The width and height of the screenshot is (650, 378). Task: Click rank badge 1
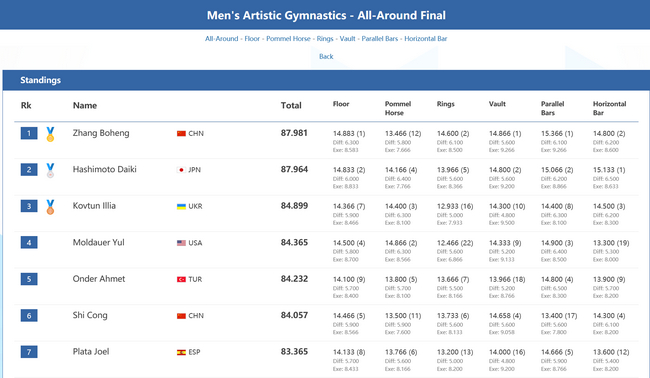pos(29,133)
